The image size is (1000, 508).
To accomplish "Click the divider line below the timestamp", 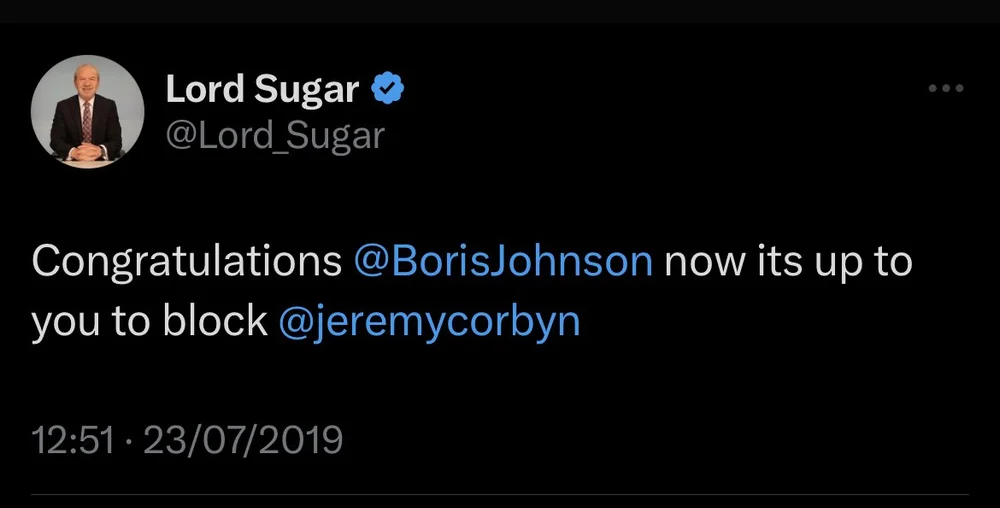I will pos(500,493).
